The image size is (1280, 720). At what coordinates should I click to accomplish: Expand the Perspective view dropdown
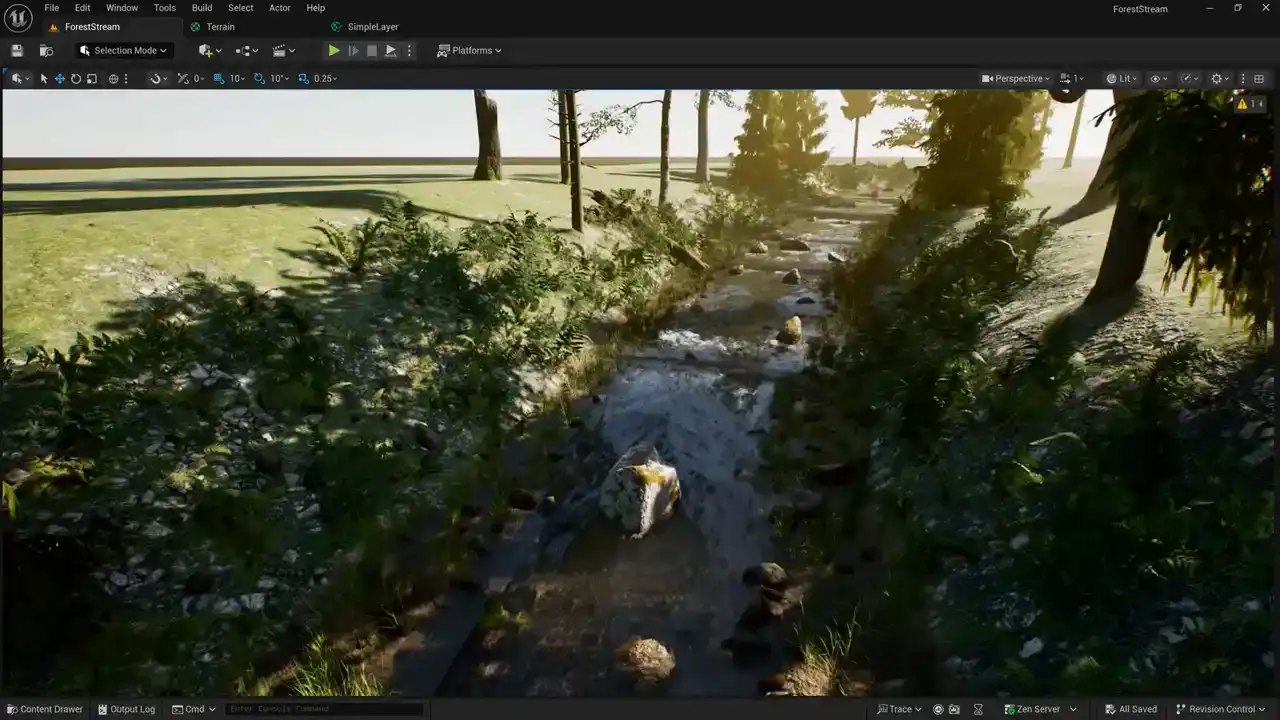click(1016, 78)
